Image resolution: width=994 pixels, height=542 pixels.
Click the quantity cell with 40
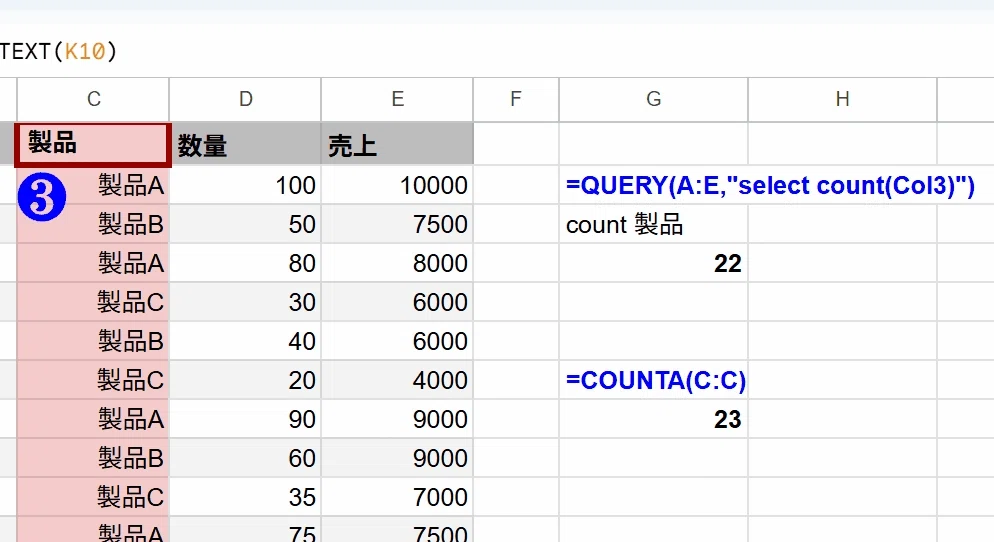[x=245, y=341]
